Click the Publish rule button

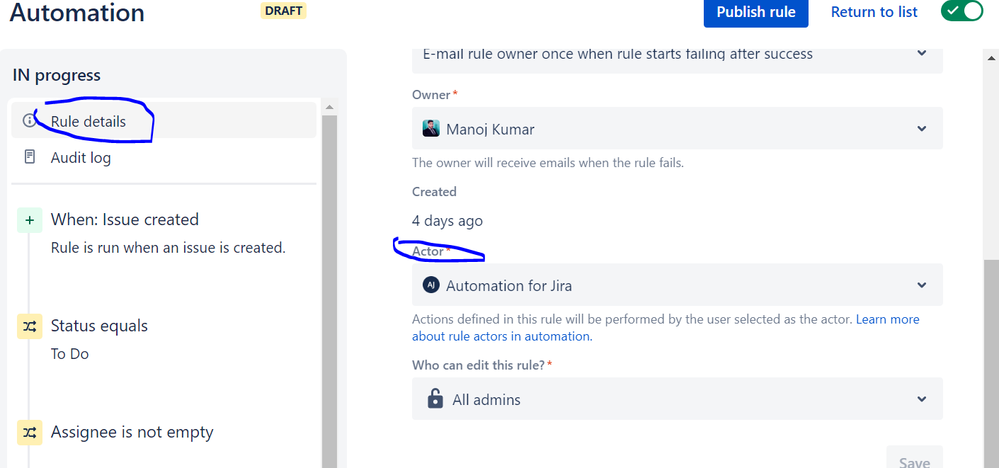pyautogui.click(x=756, y=12)
